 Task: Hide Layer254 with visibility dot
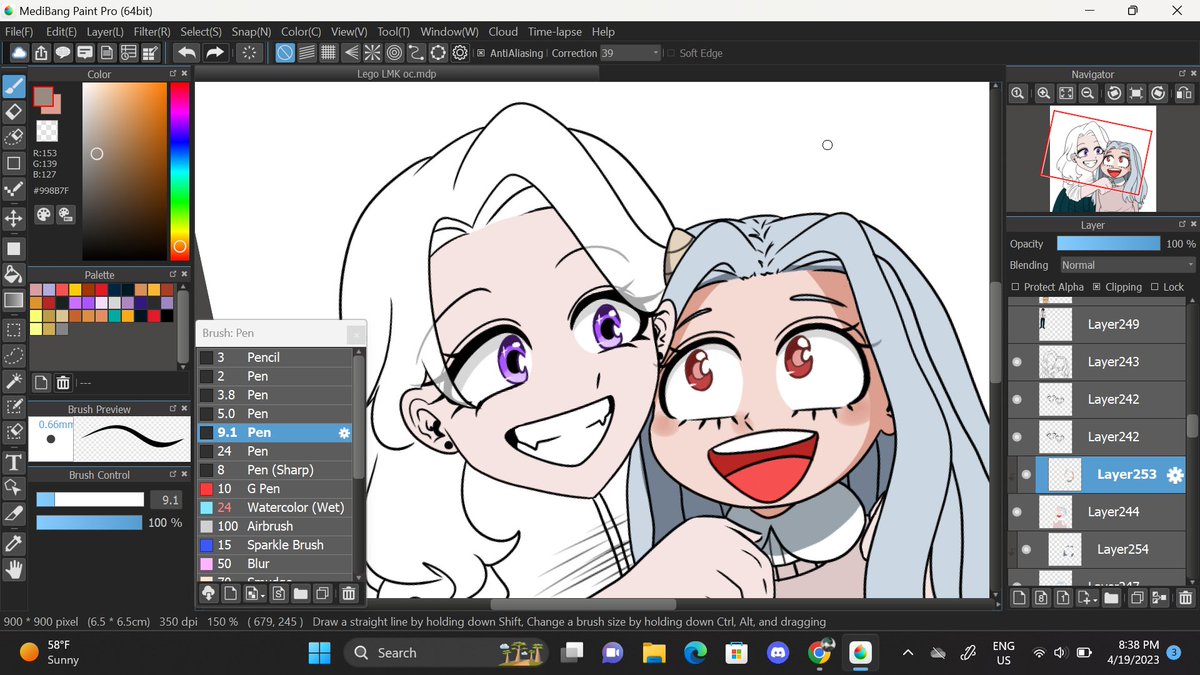(1026, 549)
